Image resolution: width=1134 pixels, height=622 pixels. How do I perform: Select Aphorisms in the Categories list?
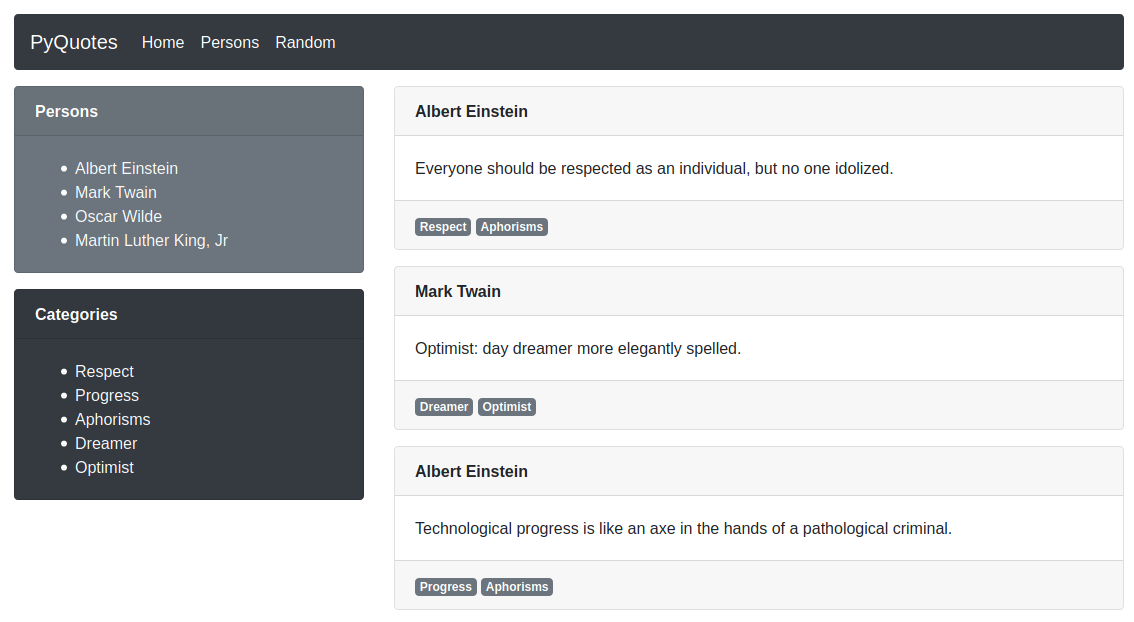(x=112, y=419)
